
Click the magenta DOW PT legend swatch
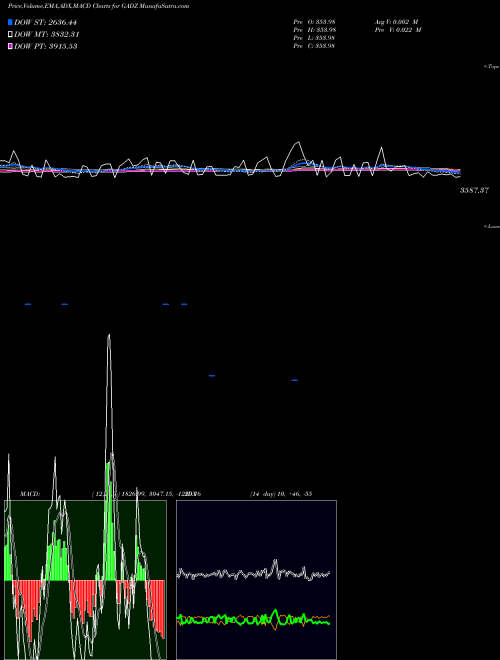tap(10, 46)
